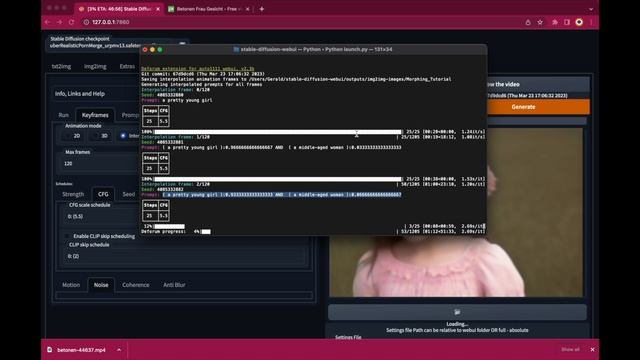Open the Chrome three-dot menu
640x360 pixels.
click(x=591, y=22)
